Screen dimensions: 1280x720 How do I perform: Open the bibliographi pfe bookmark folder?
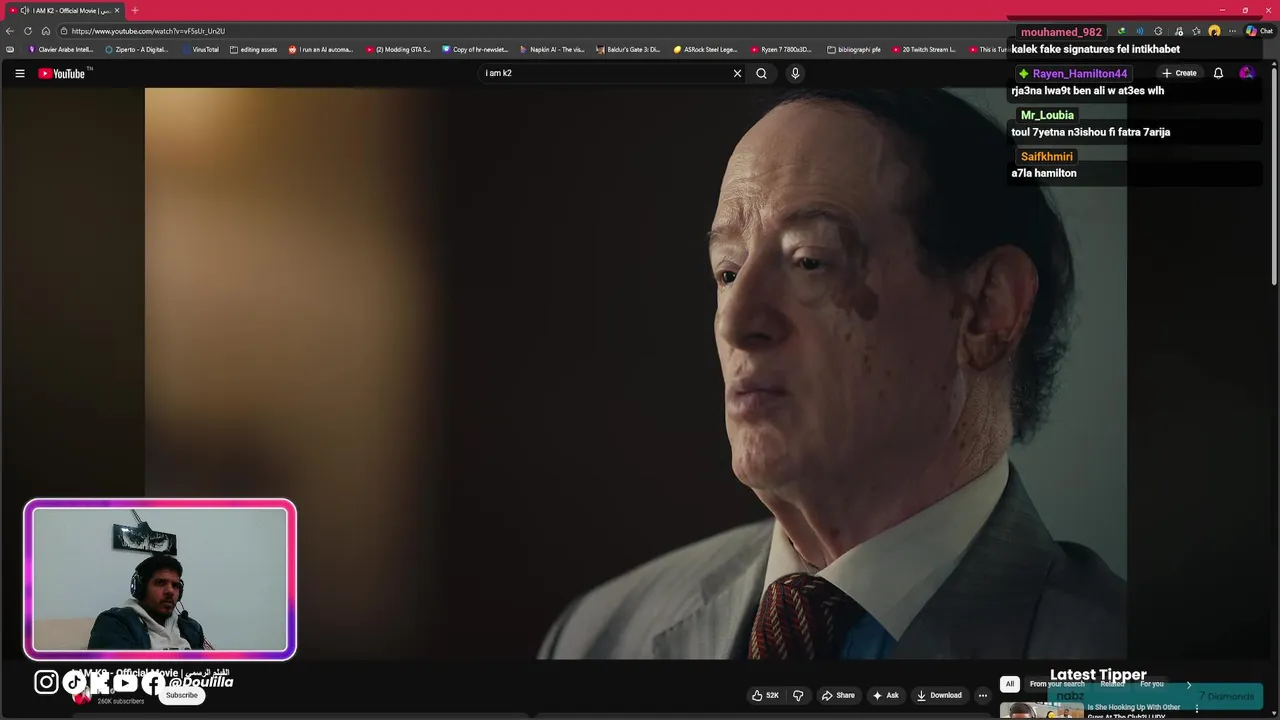pos(854,49)
